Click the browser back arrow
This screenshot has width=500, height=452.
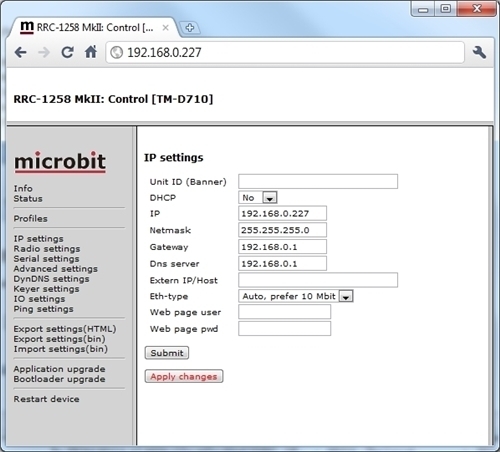coord(21,52)
